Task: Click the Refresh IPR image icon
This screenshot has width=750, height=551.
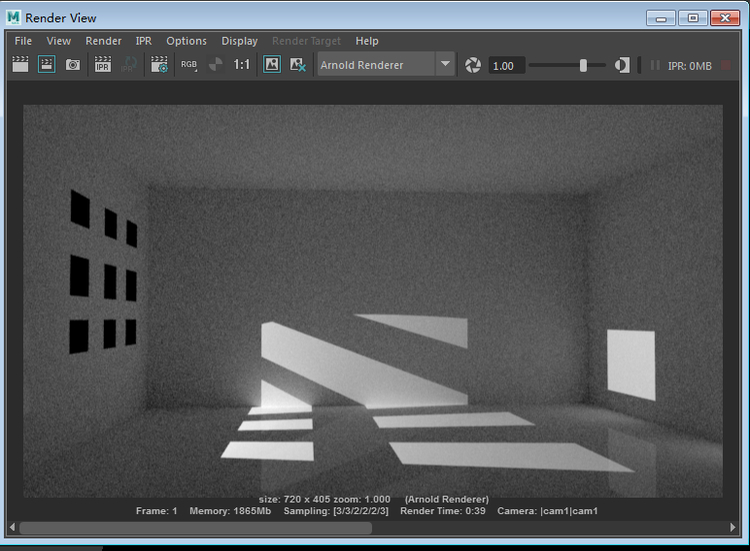Action: tap(129, 65)
